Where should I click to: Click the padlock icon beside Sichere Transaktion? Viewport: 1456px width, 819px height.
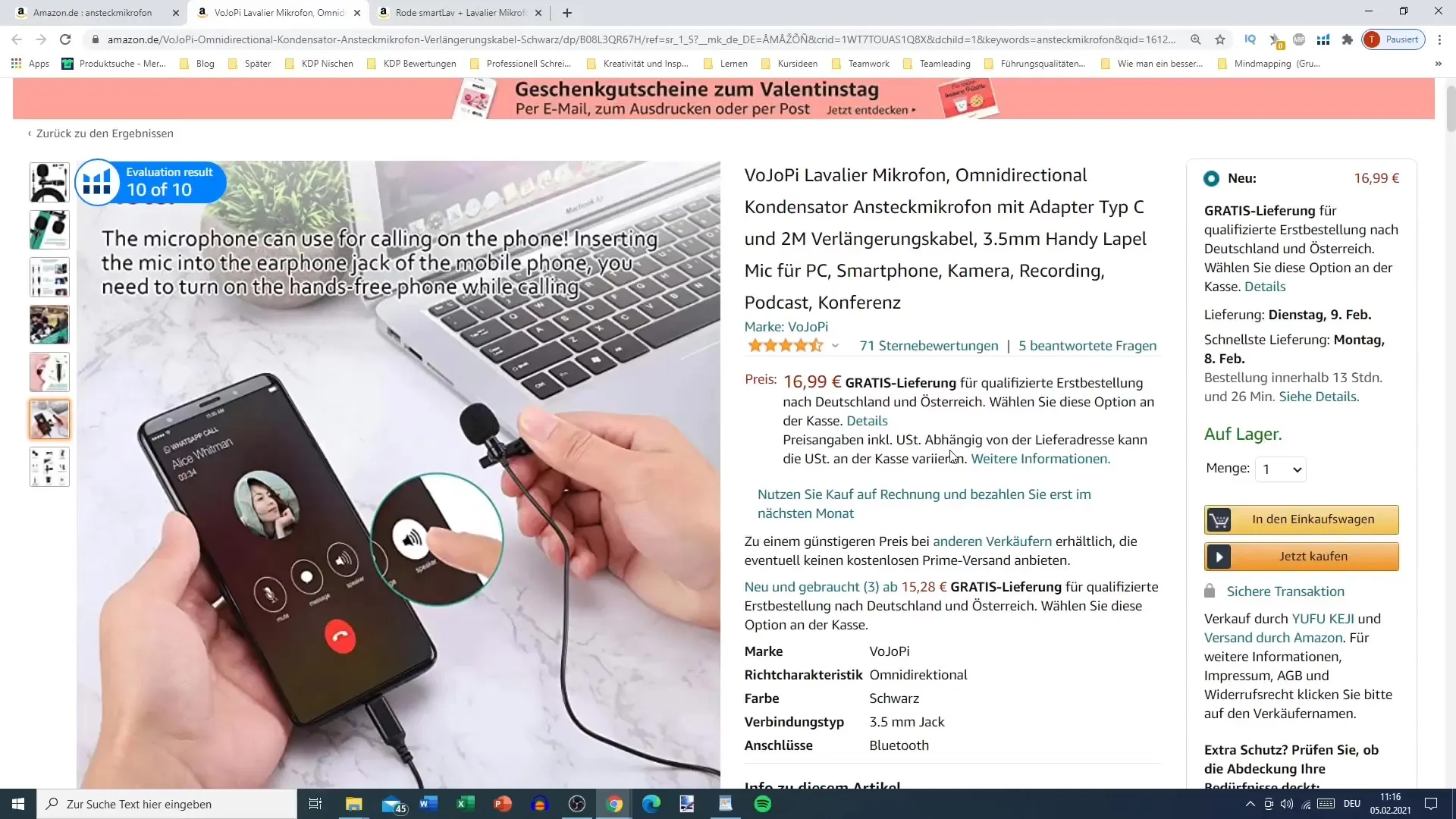[1210, 591]
